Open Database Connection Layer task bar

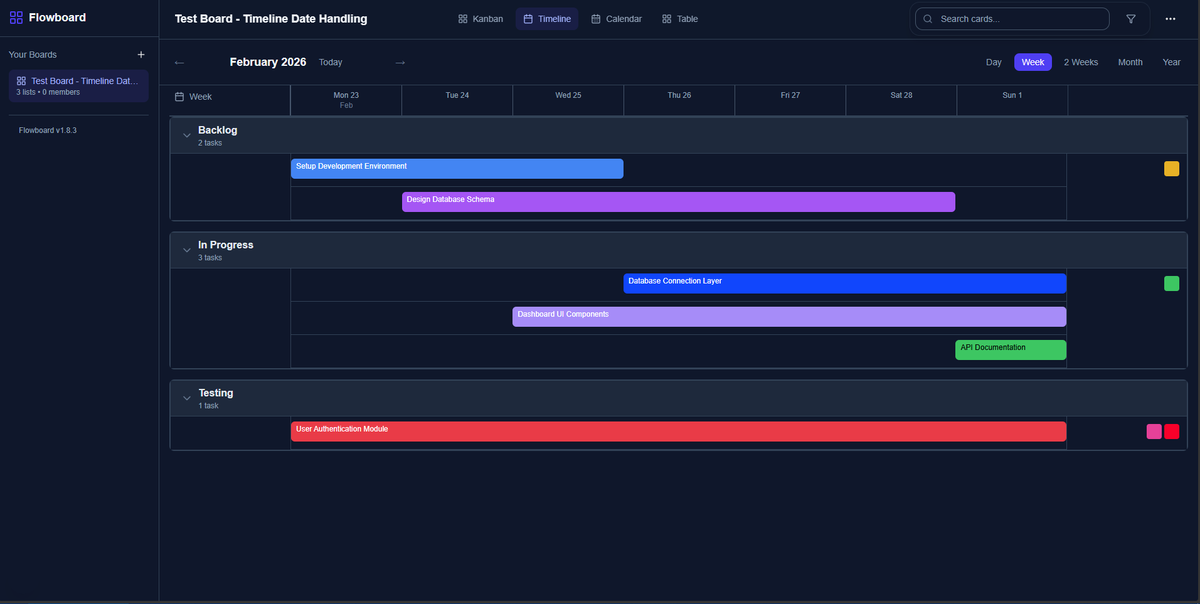pos(845,283)
